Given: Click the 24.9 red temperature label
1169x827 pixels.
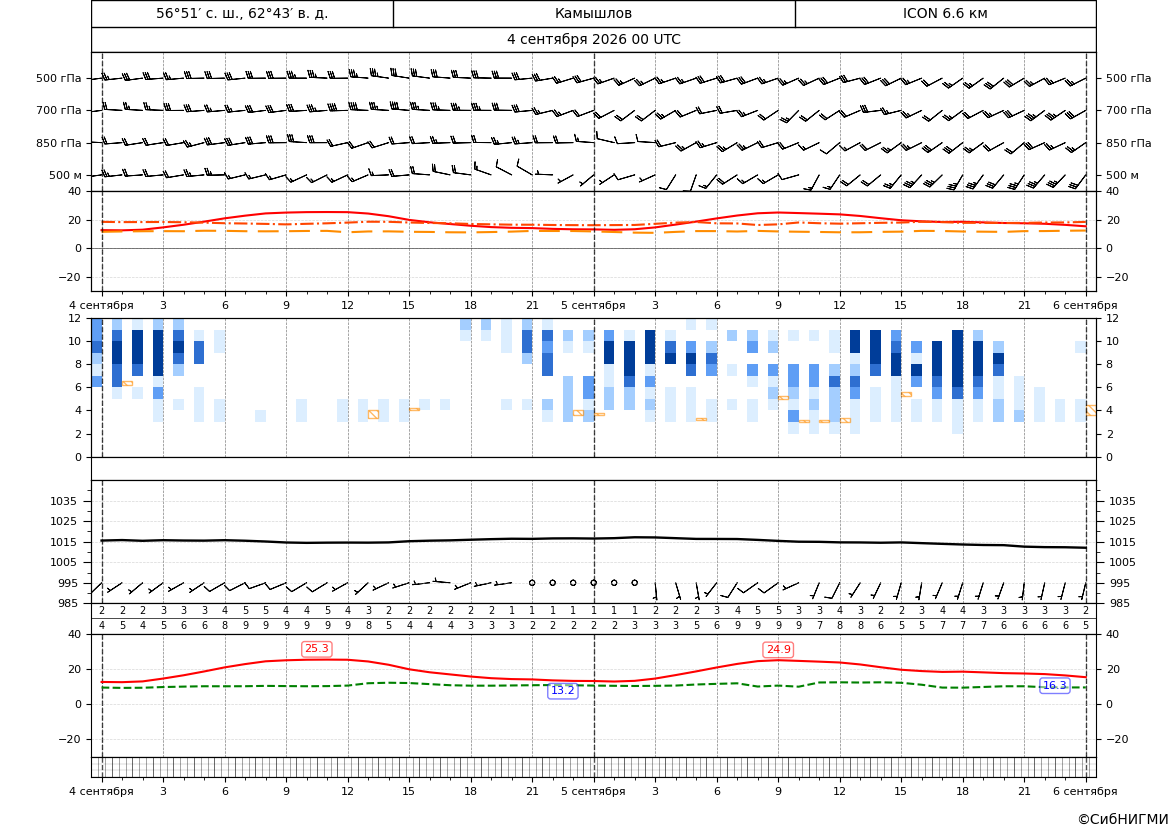Looking at the screenshot, I should pyautogui.click(x=778, y=650).
